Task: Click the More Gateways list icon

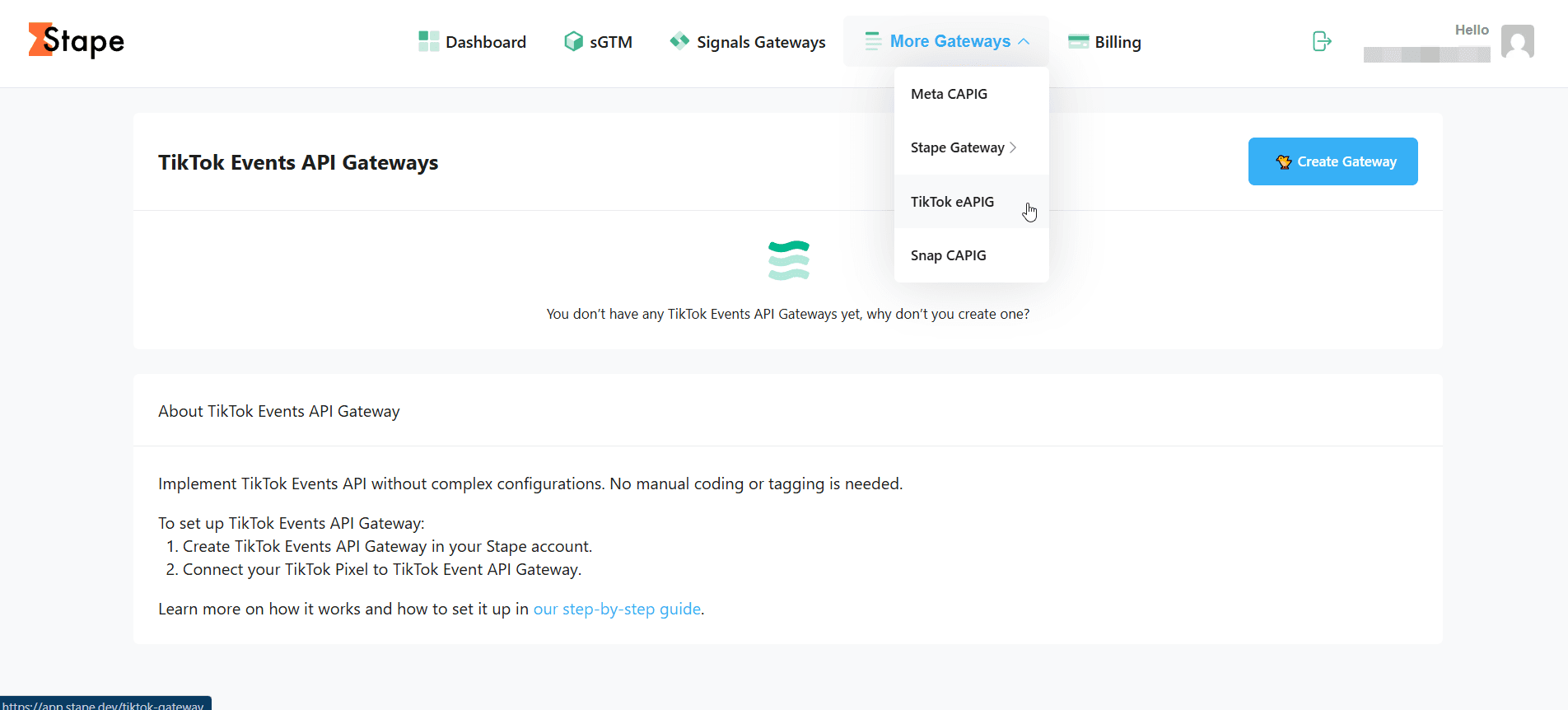Action: pyautogui.click(x=873, y=41)
